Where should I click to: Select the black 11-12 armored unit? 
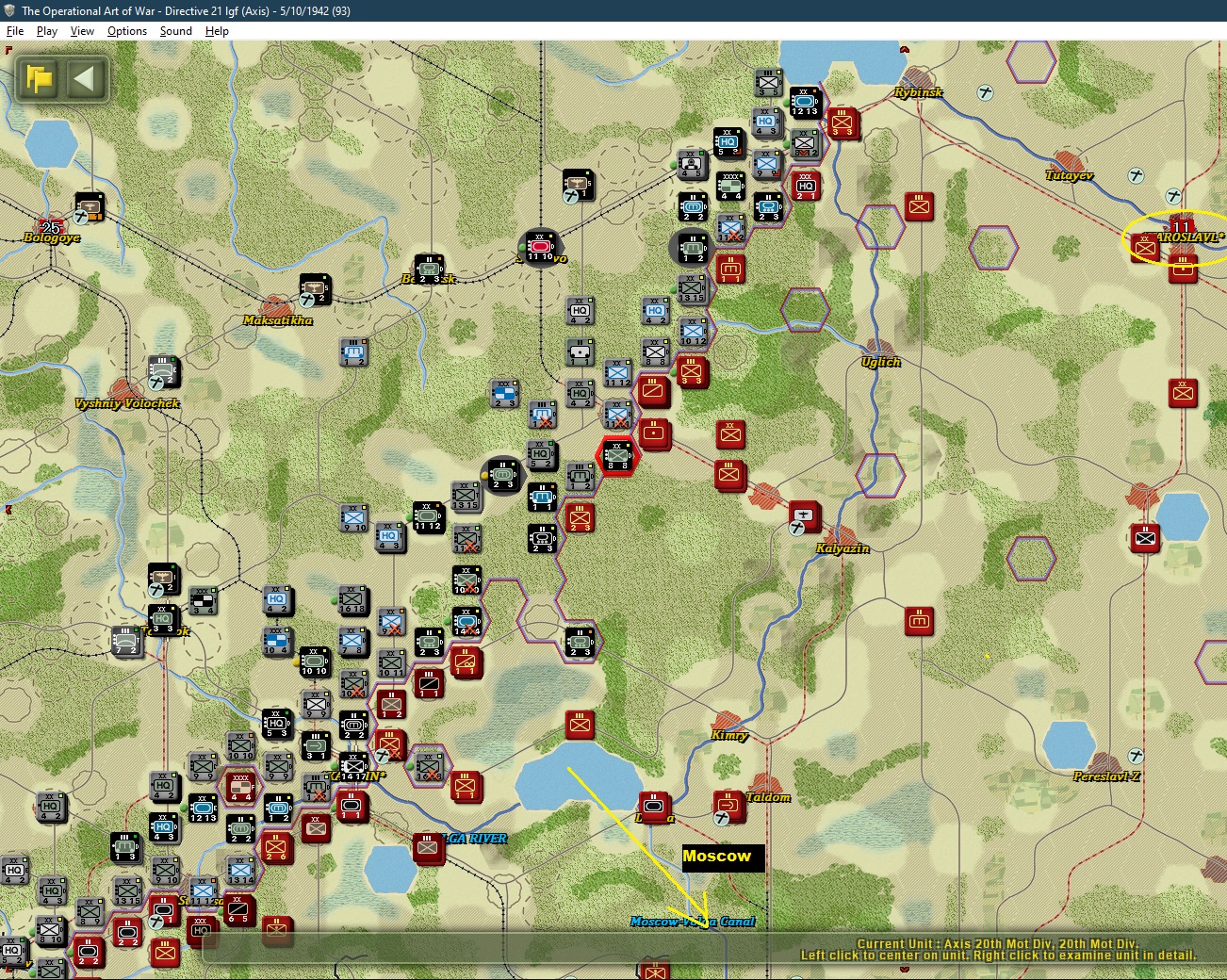(x=428, y=517)
